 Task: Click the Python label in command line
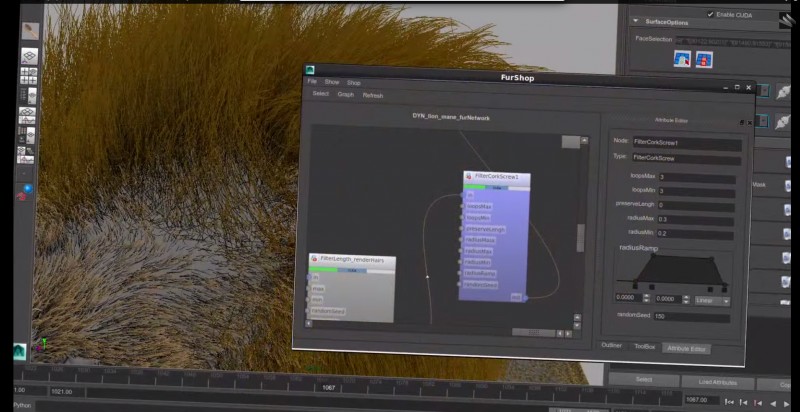tap(22, 406)
